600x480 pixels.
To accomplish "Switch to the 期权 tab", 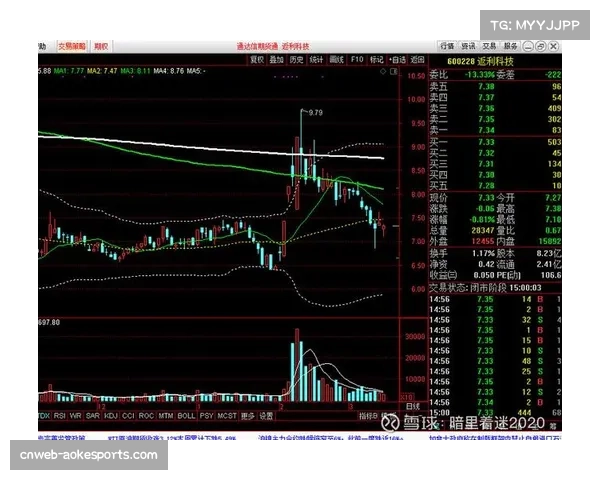I will (x=100, y=46).
